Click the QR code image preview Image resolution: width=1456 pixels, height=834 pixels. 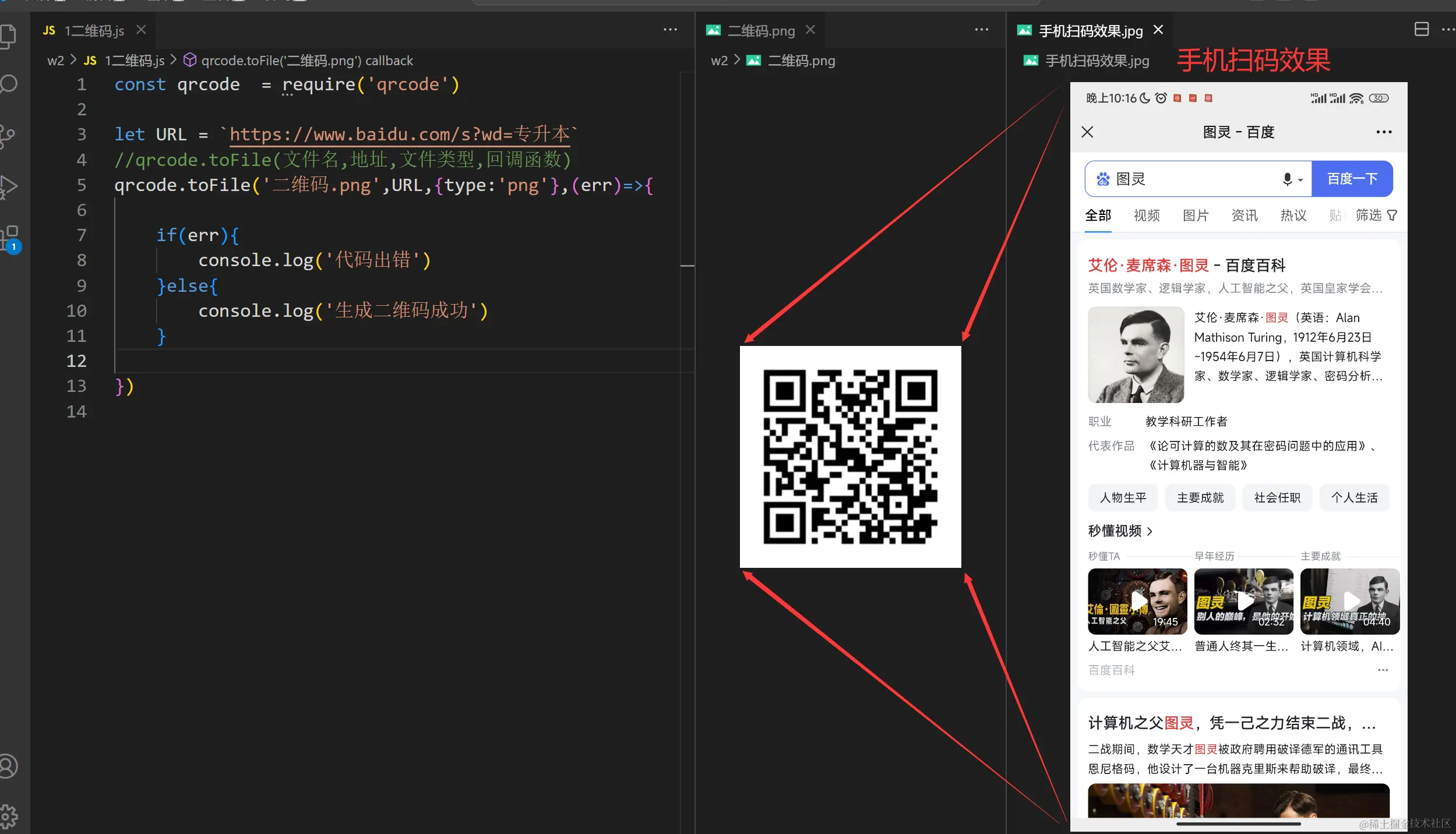click(850, 457)
